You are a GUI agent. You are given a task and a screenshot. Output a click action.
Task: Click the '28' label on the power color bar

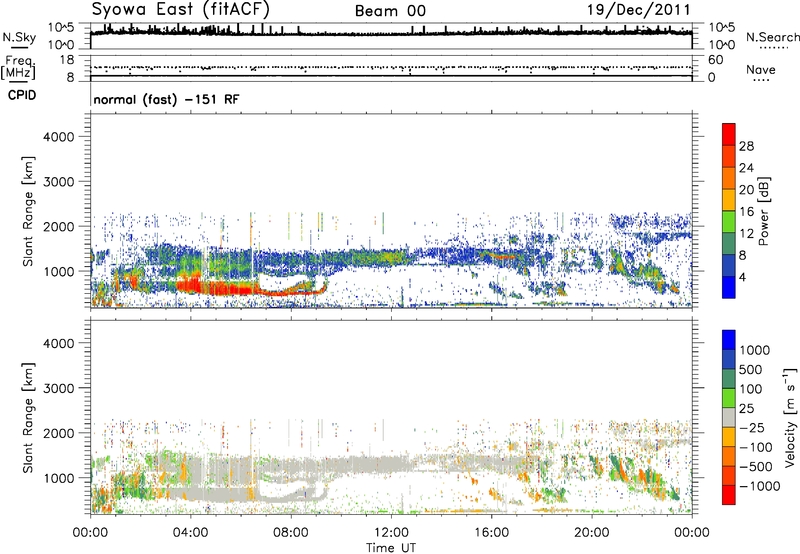(x=746, y=146)
